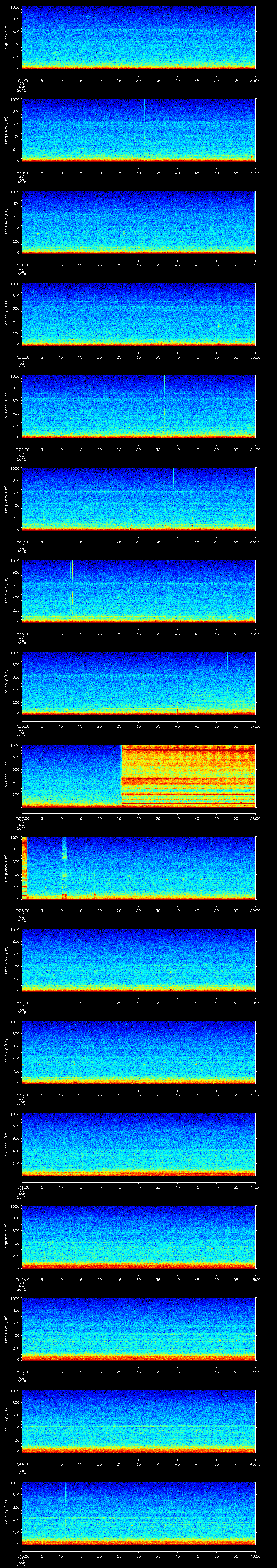Screen dimensions: 277x1568
Task: Click the 42:00 axis end label
Action: point(255,1187)
